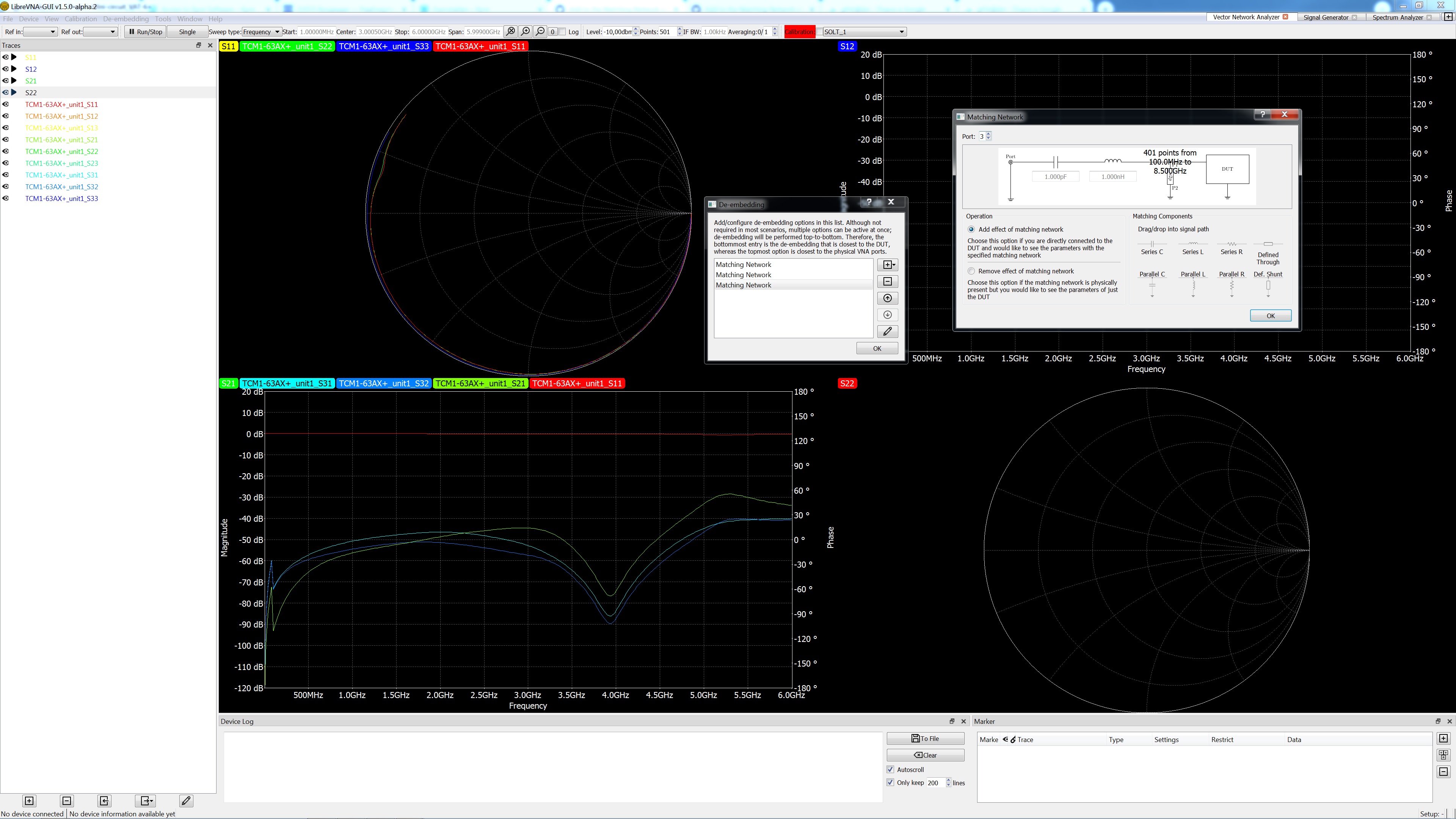Remove selected de-embedding option with minus icon
1456x819 pixels.
coord(887,281)
